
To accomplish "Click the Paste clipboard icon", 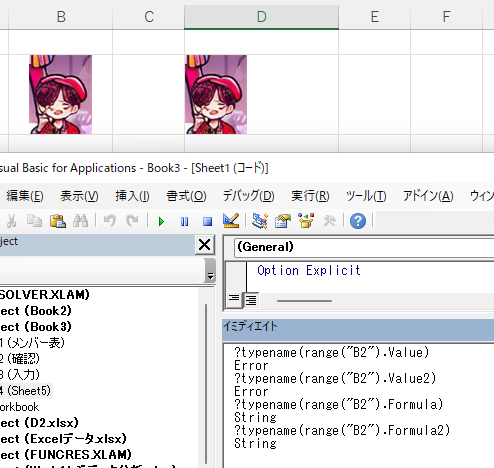I will tap(58, 221).
